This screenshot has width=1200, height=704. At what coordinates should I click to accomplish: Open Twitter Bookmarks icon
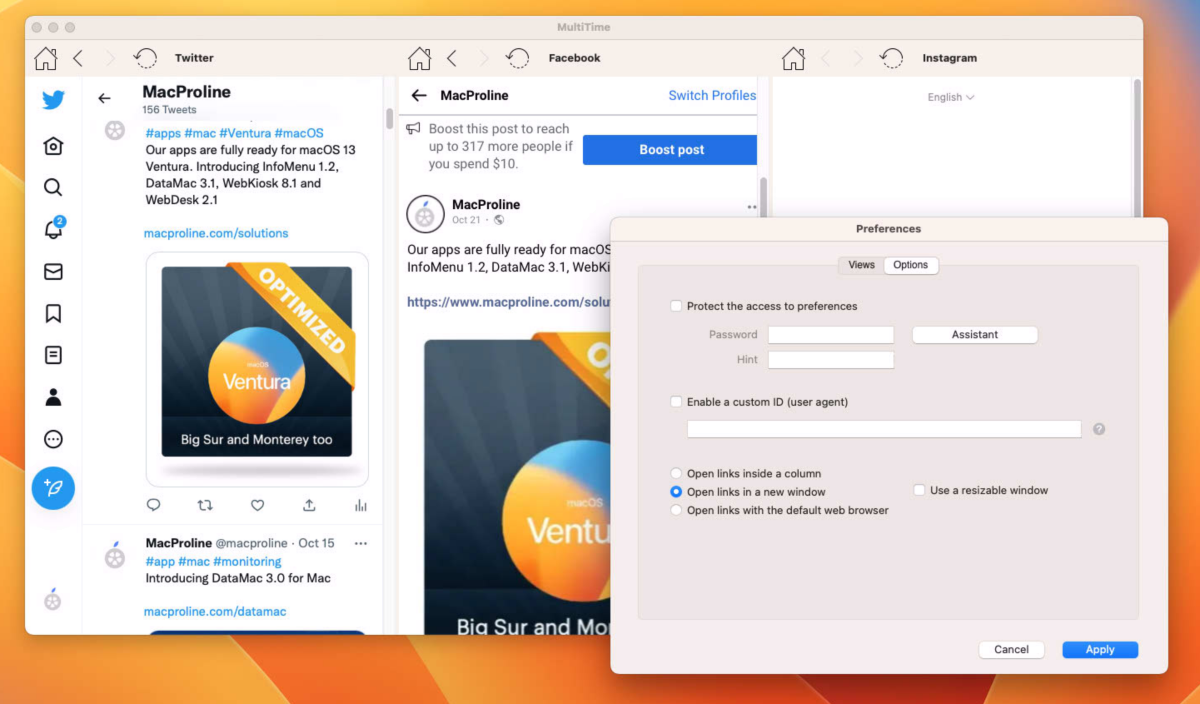(53, 313)
